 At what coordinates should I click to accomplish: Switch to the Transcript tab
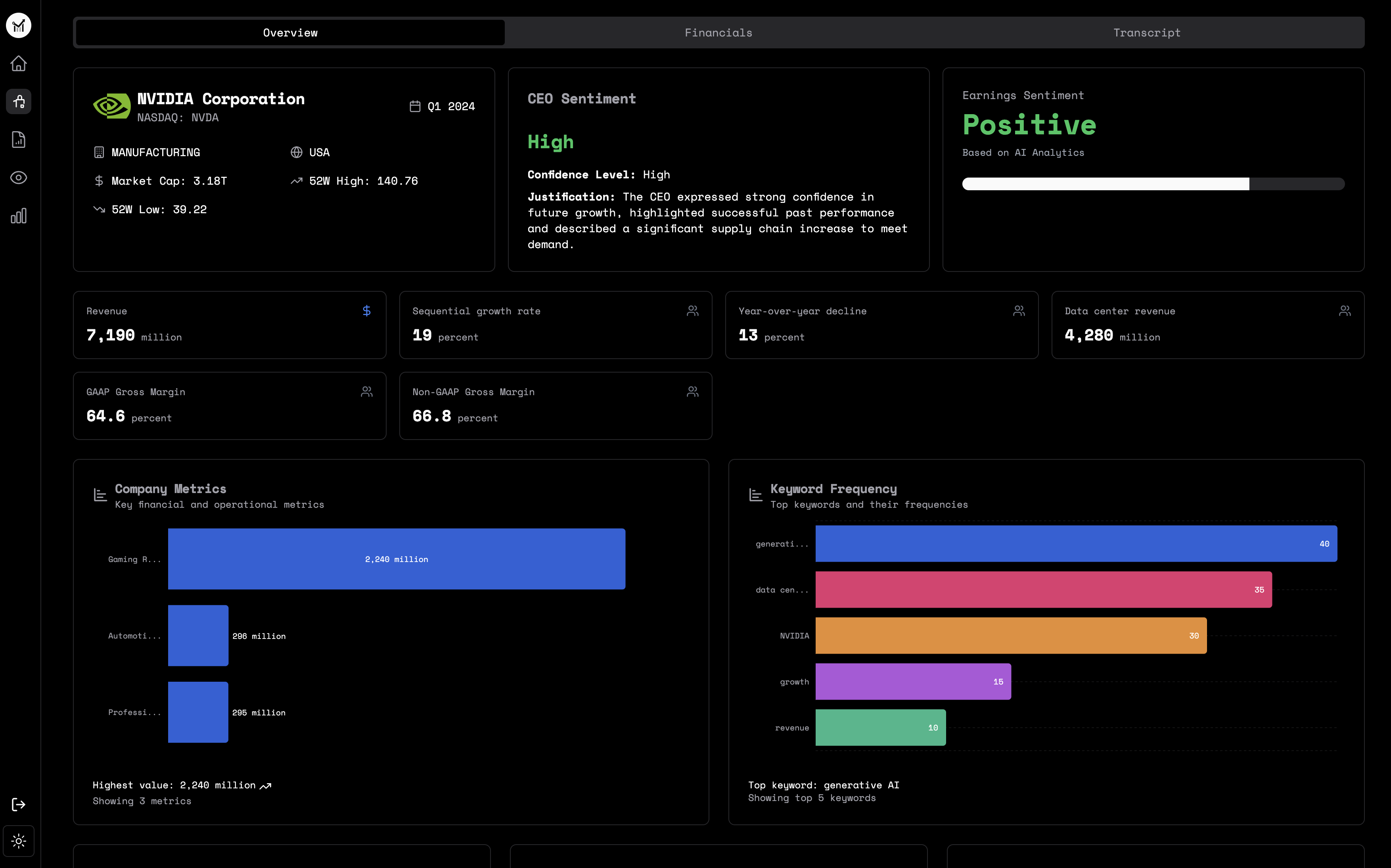1147,33
